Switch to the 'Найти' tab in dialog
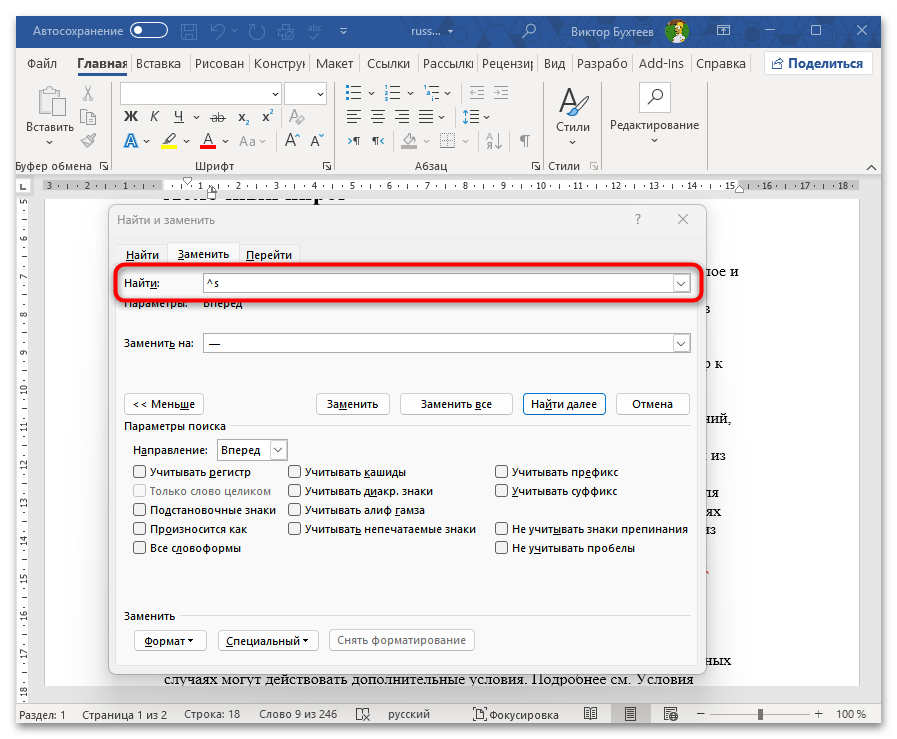The height and width of the screenshot is (739, 897). pos(142,255)
